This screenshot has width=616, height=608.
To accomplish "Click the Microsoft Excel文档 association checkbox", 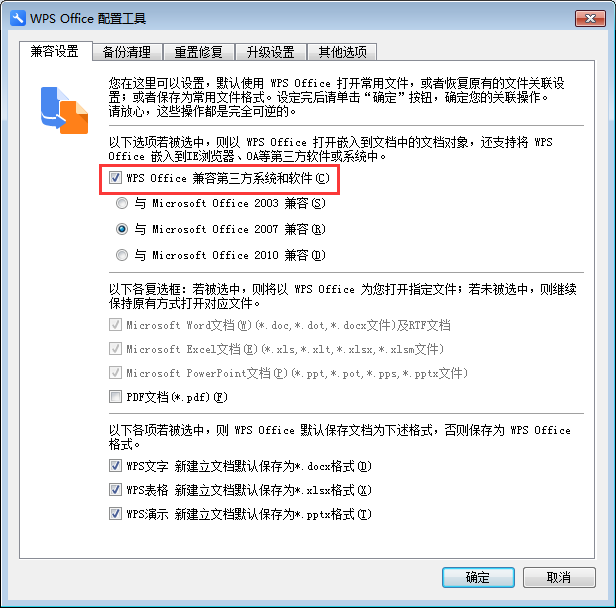I will 115,349.
